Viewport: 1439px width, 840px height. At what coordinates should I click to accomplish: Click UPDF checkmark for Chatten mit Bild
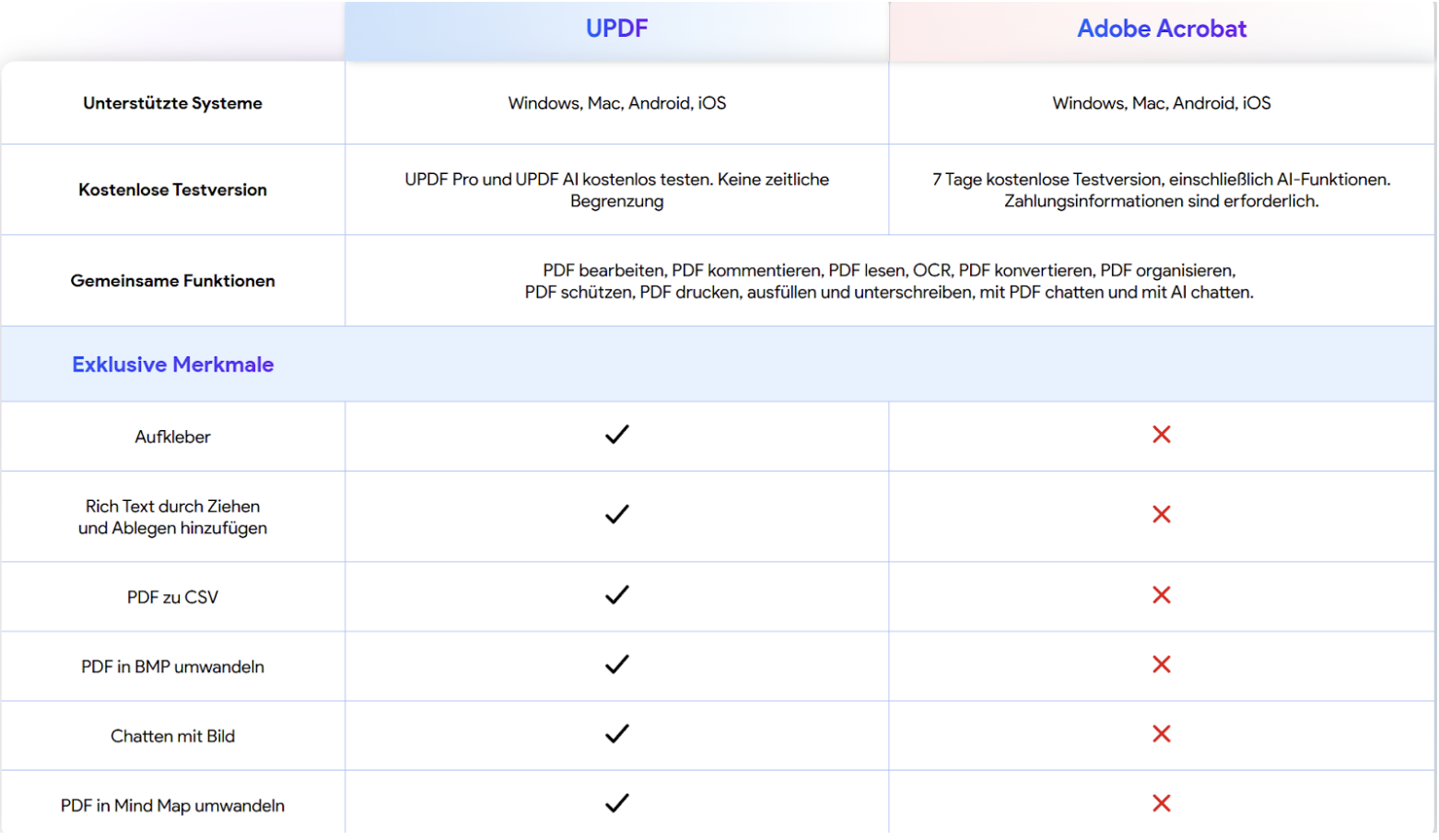[616, 734]
